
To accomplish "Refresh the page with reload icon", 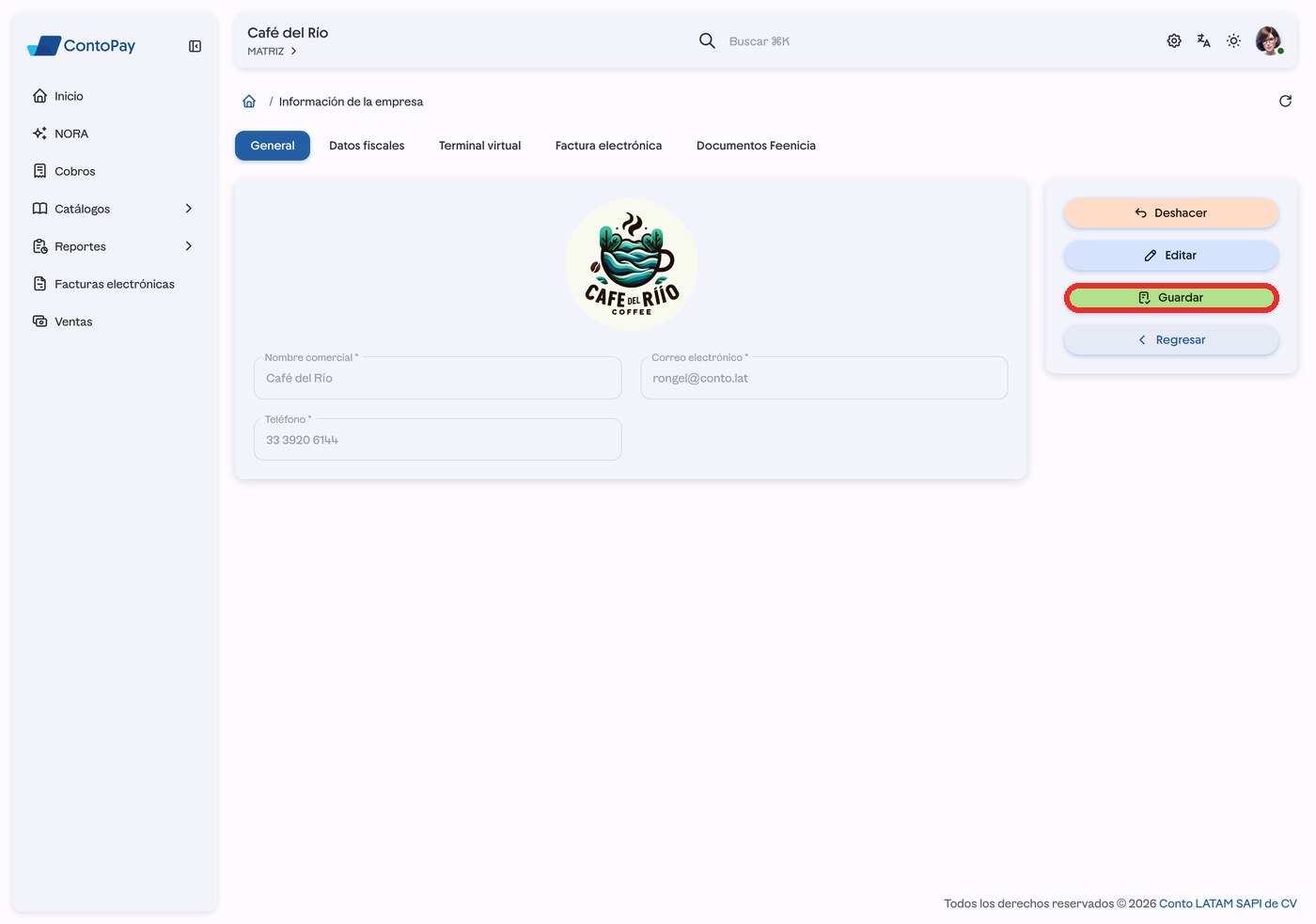I will click(x=1285, y=102).
